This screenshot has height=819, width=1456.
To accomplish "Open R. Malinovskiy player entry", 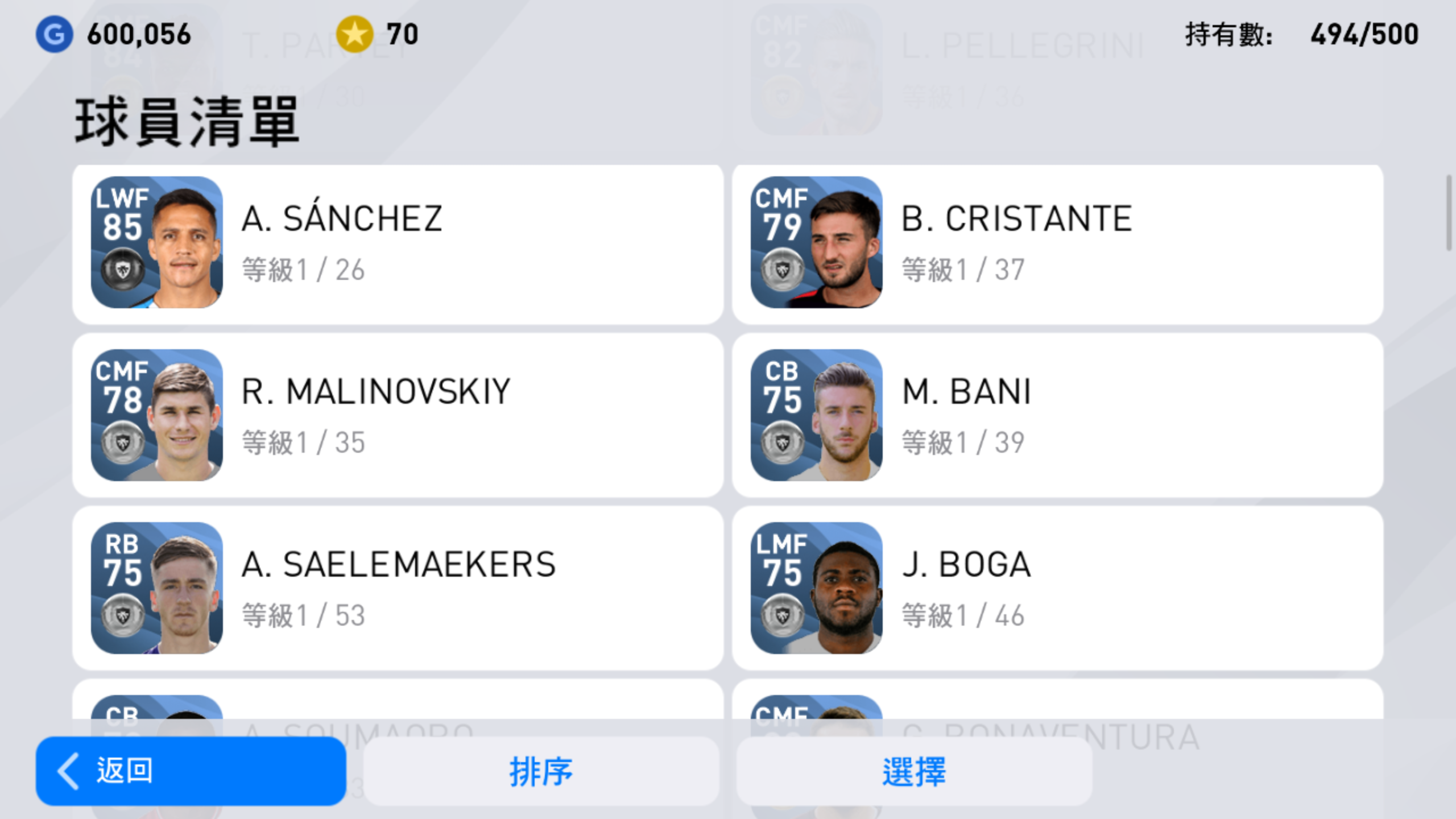I will click(x=398, y=415).
